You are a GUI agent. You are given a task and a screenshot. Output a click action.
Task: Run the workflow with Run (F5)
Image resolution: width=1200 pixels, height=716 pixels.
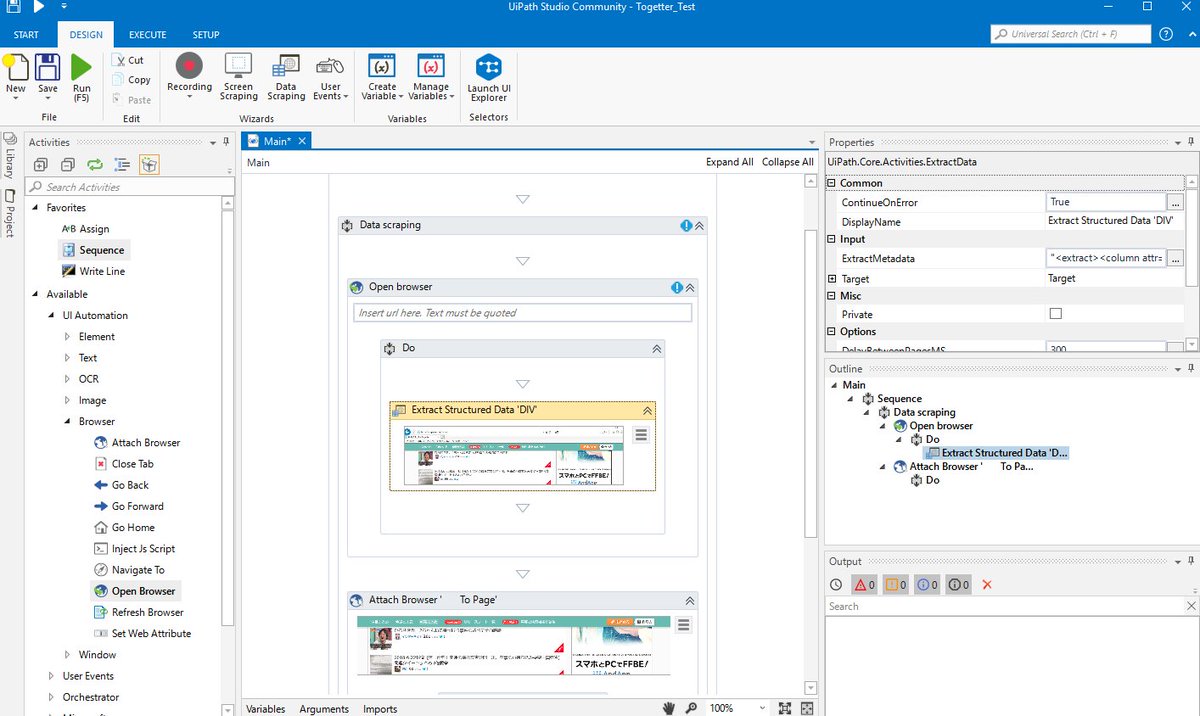82,78
